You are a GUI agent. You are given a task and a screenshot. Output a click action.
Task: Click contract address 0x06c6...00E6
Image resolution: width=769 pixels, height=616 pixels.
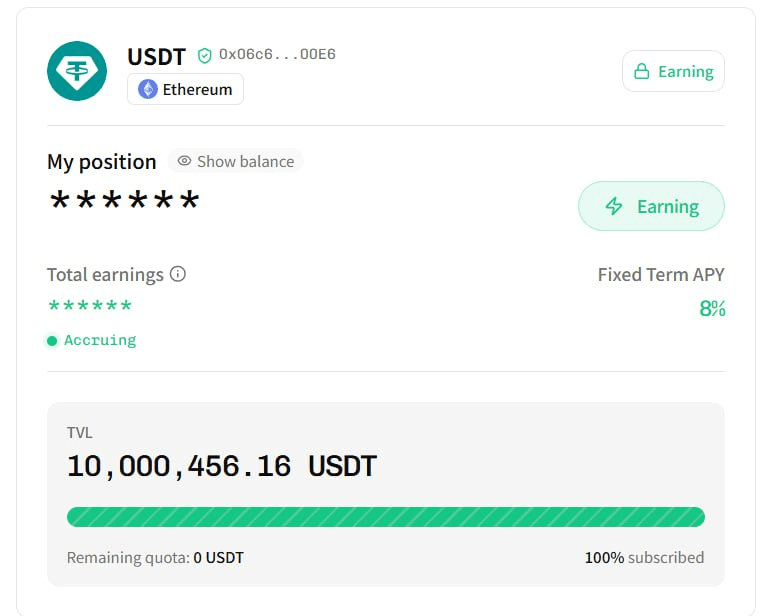[277, 55]
